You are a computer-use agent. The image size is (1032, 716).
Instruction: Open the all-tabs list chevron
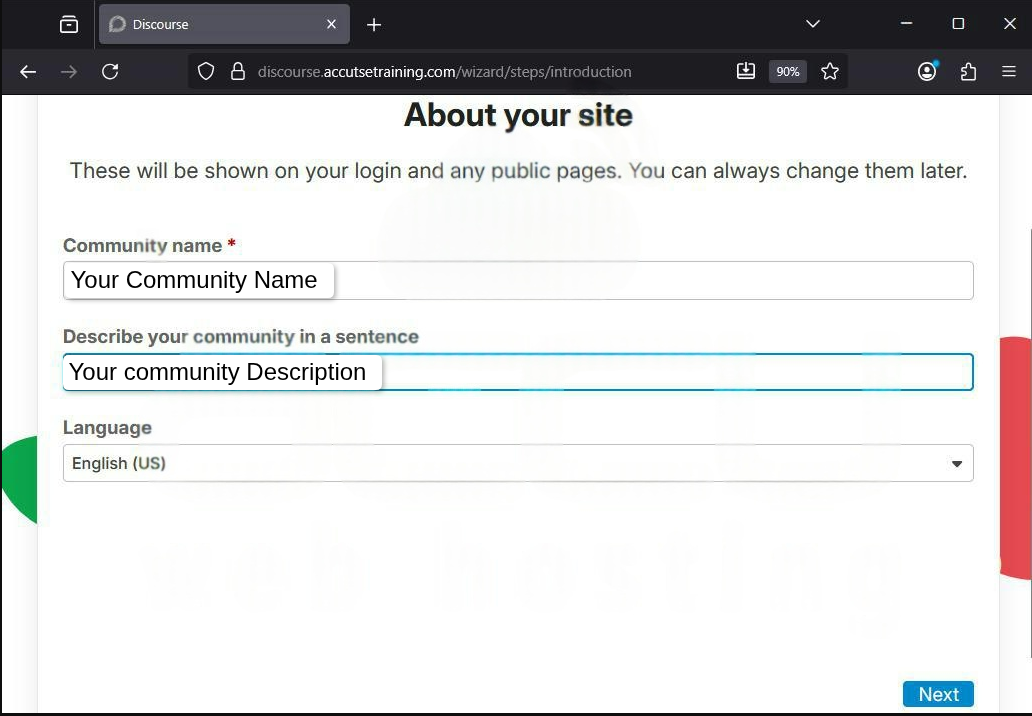pos(812,24)
